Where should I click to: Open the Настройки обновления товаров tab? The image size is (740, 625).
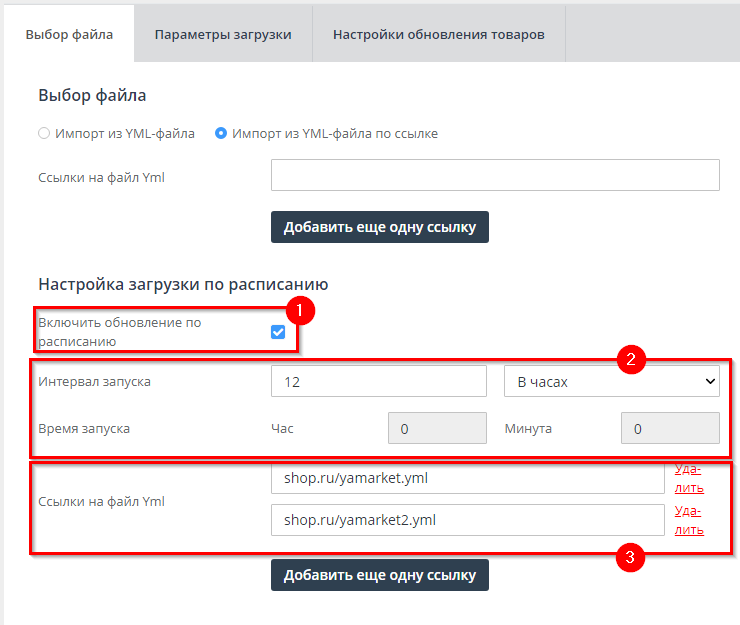[439, 34]
